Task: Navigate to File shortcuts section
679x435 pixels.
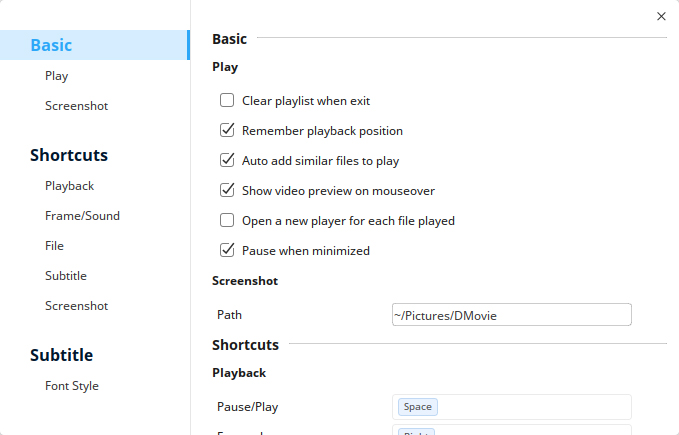Action: click(54, 246)
